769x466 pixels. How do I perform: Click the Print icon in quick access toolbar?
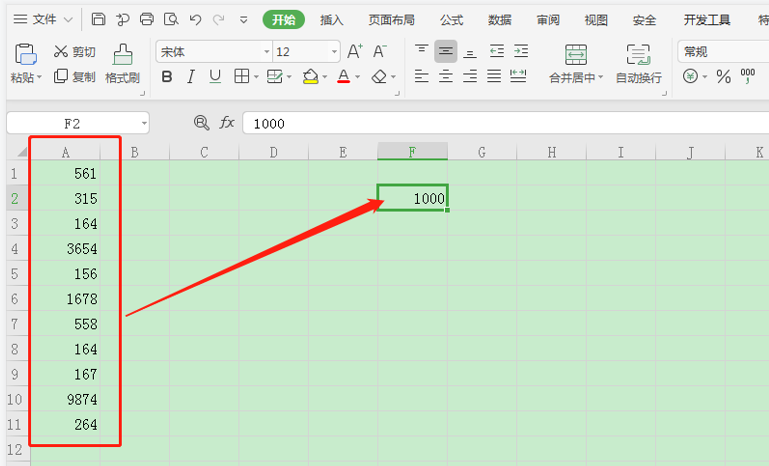pyautogui.click(x=147, y=19)
